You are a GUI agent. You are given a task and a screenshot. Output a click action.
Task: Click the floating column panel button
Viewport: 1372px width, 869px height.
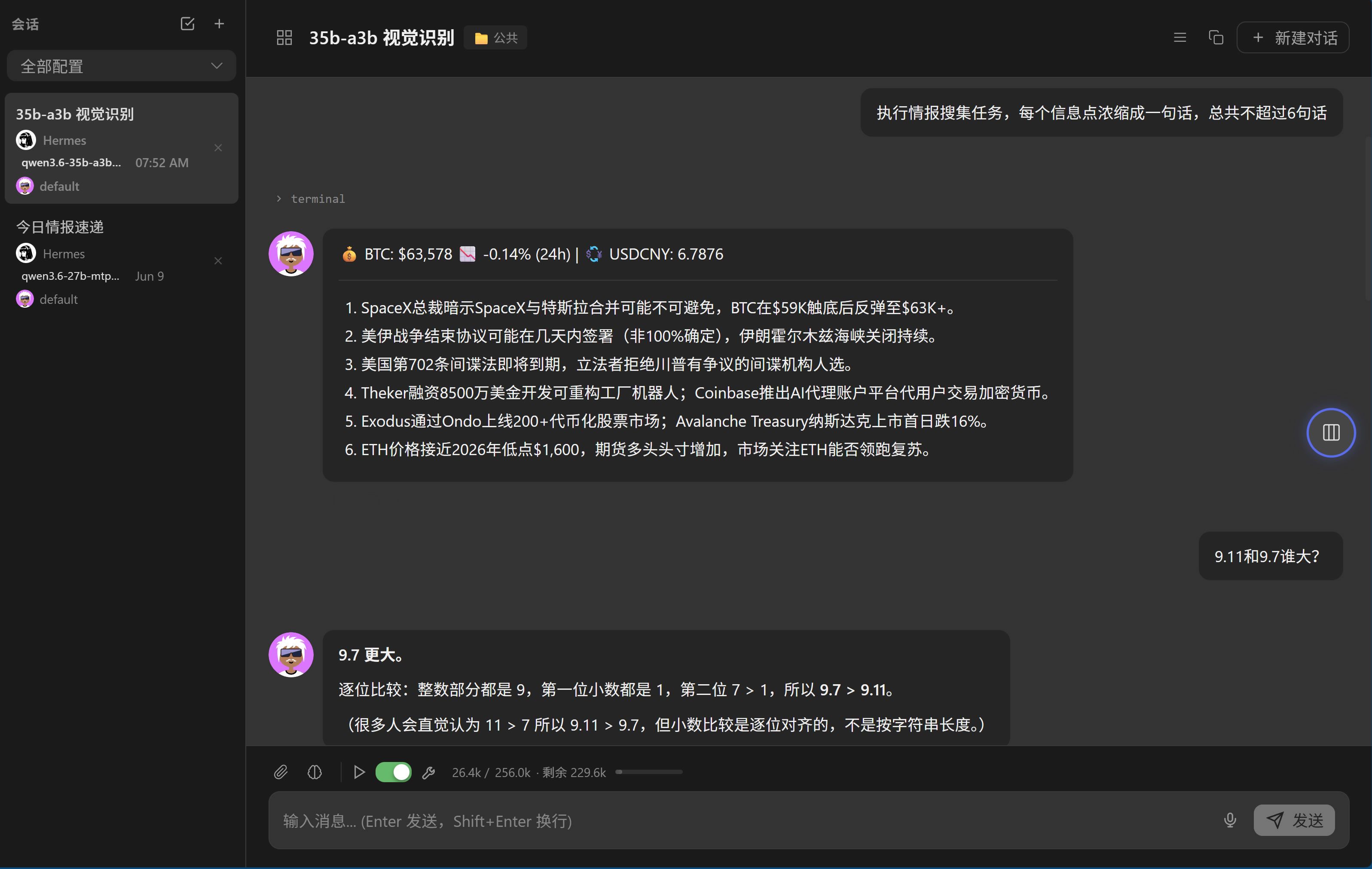(1331, 432)
